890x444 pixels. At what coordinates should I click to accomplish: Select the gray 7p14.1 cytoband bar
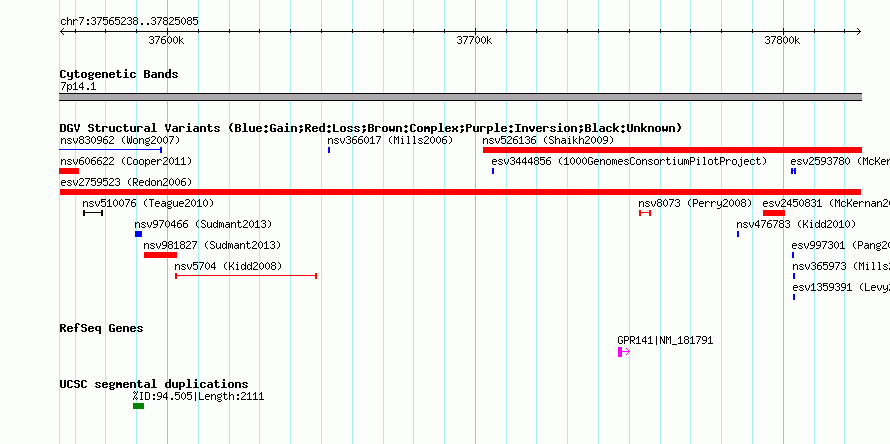click(x=460, y=97)
